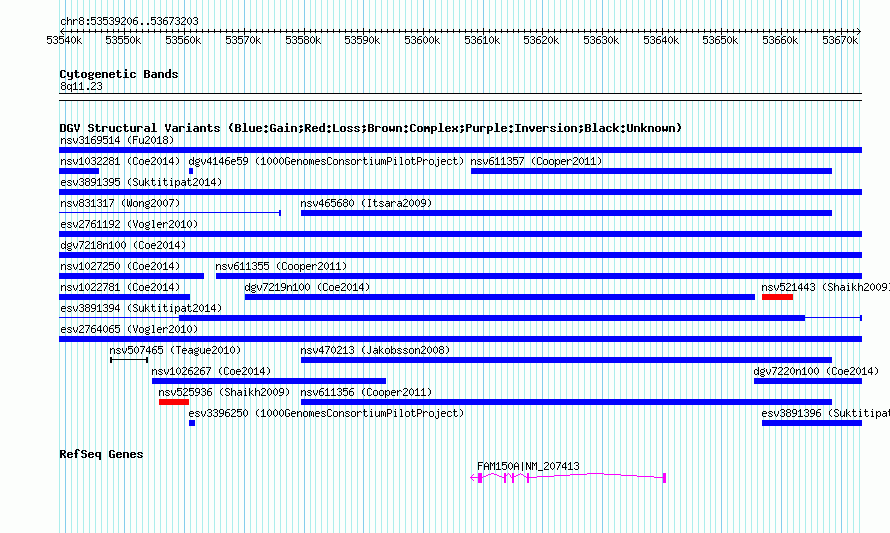Open esv3396250 (1000GenomesConsortiumPilotProject) variant label
Screen dimensions: 890x533
tap(326, 413)
